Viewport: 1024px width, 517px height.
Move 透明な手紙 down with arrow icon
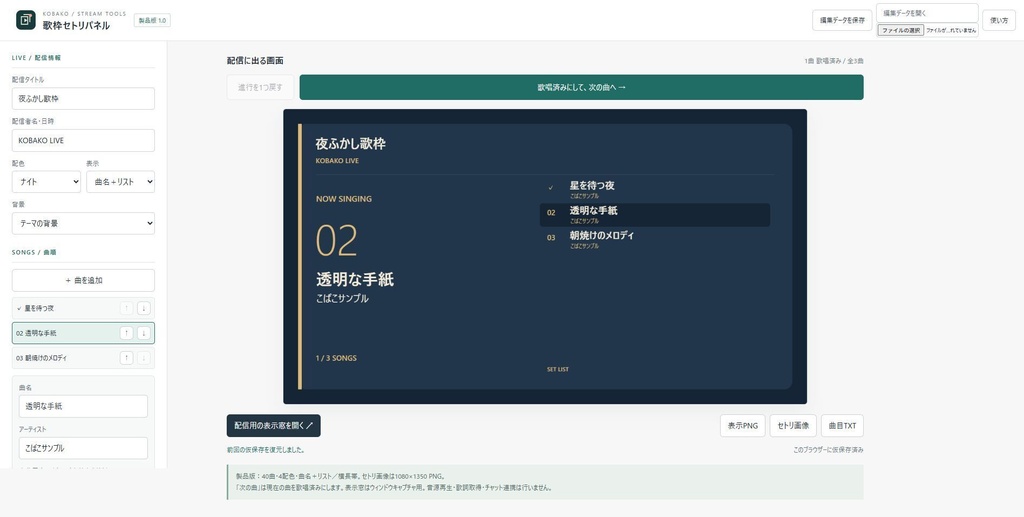point(144,333)
